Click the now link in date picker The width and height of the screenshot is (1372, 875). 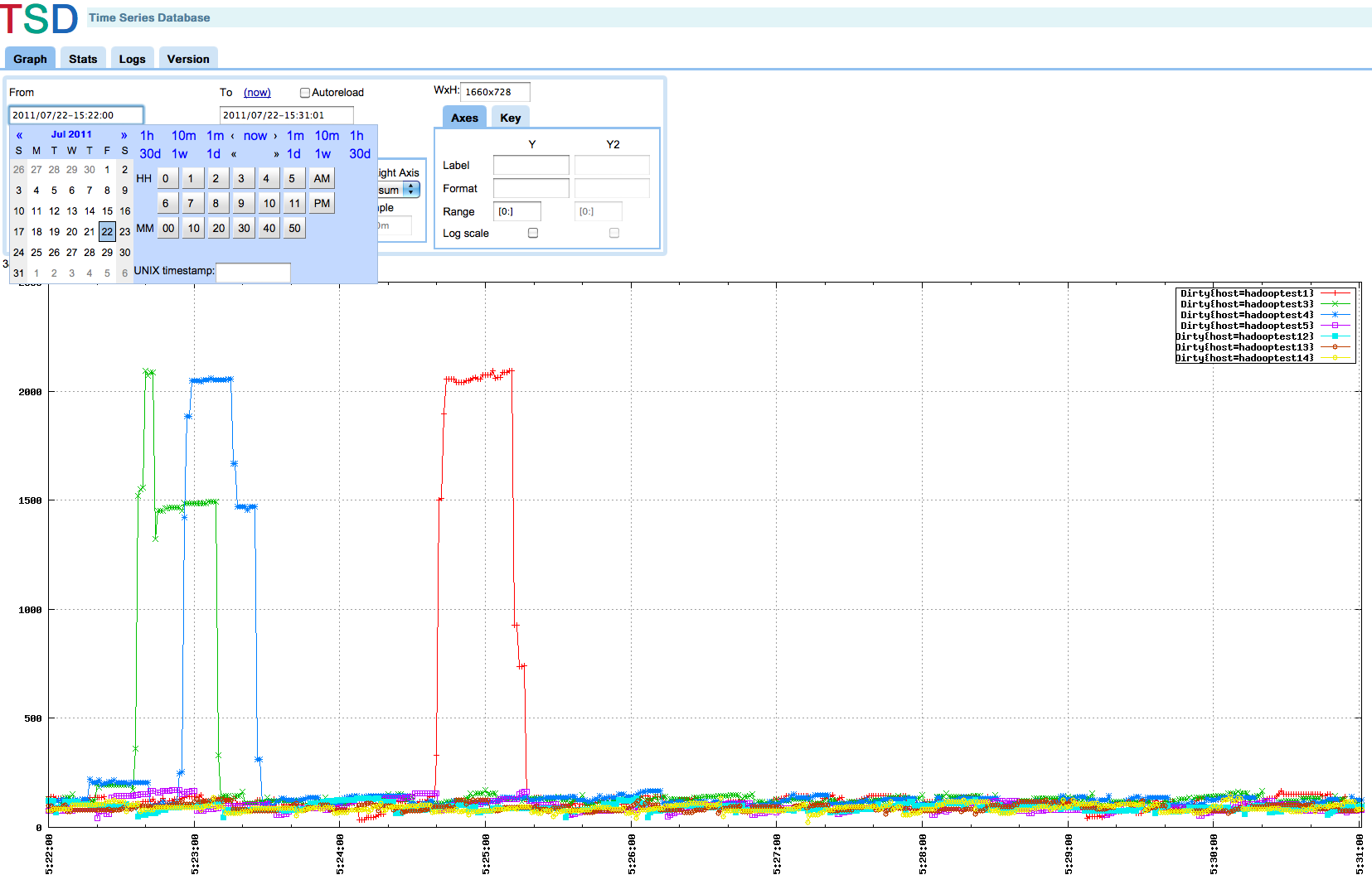pos(255,136)
